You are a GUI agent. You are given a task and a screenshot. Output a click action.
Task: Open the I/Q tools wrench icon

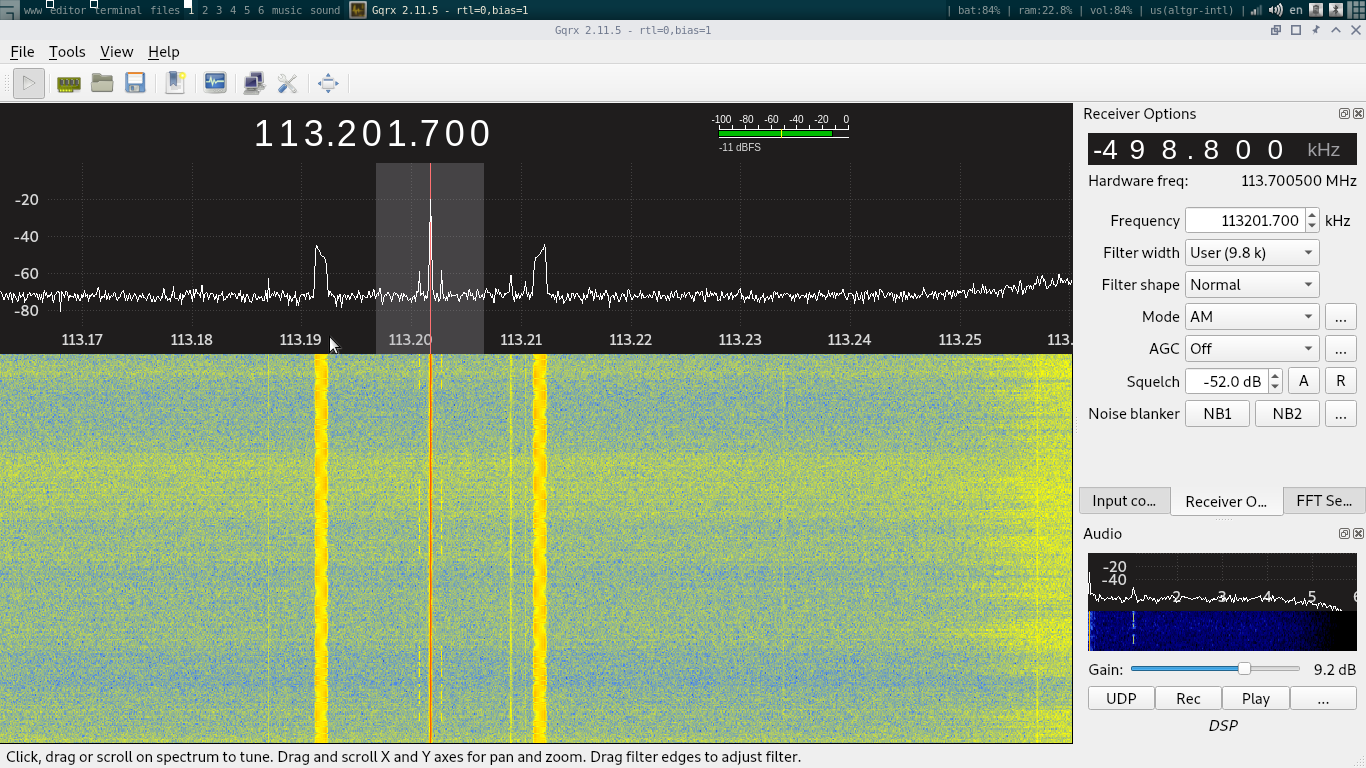288,83
